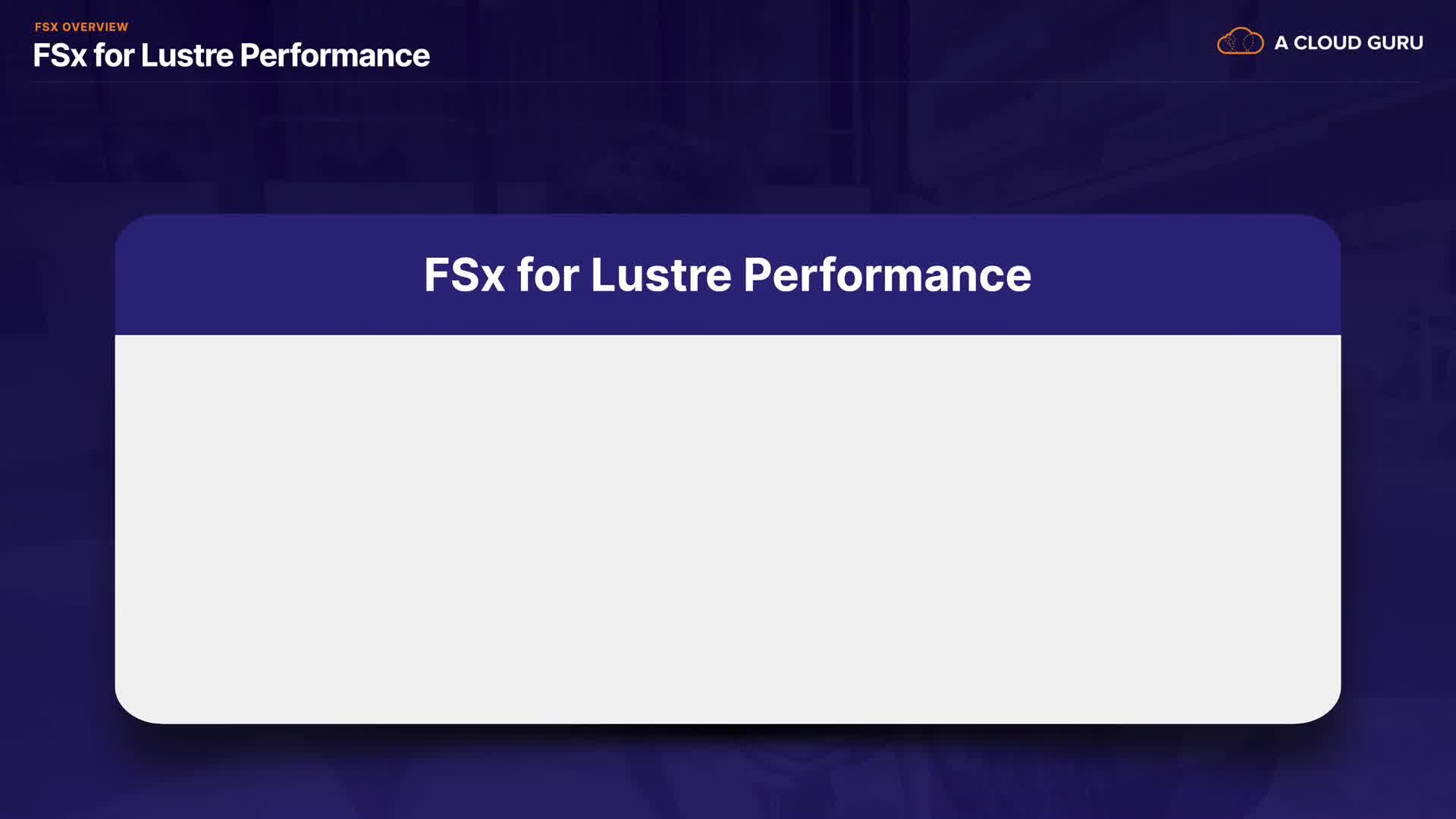Click the orange word OVERVIEW in the section label
The height and width of the screenshot is (819, 1456).
pos(95,27)
